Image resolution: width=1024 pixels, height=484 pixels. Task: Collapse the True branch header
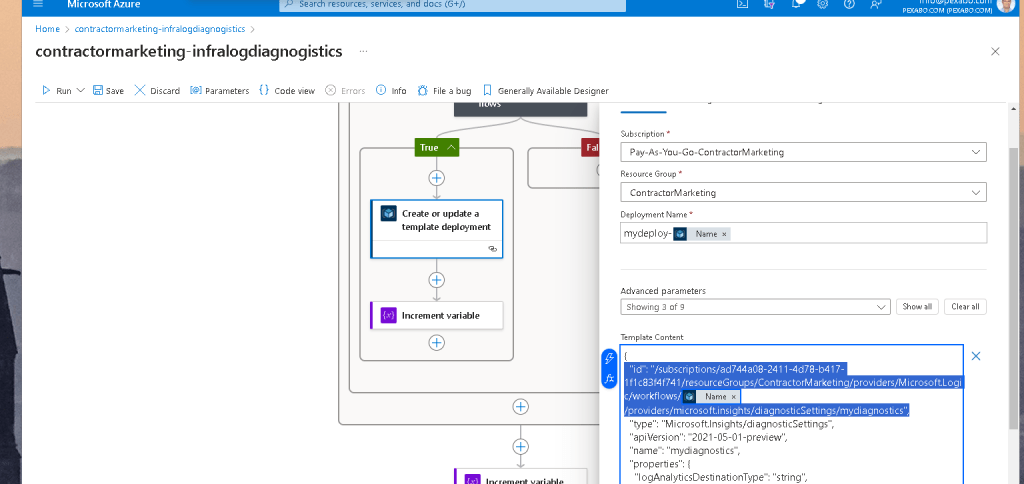pos(437,148)
